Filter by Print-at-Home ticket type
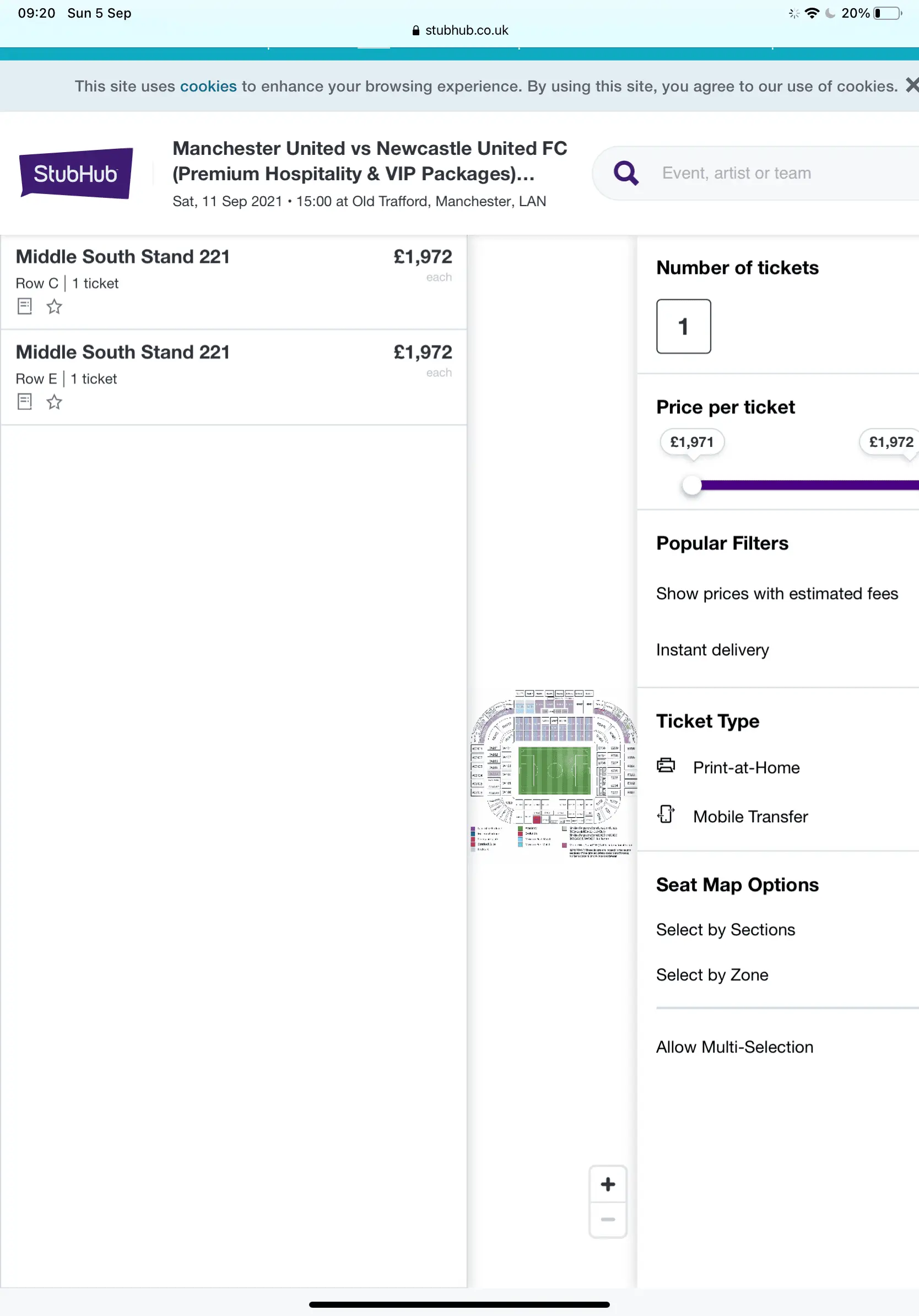 point(746,768)
